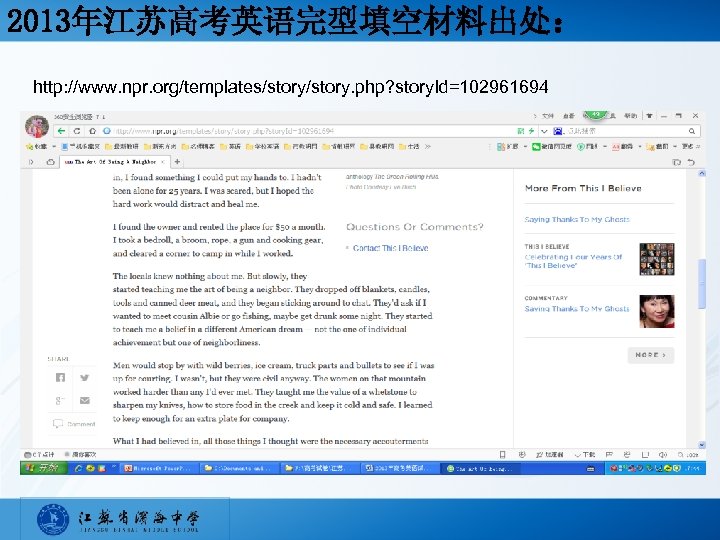Share the story on Facebook
720x540 pixels.
[x=60, y=377]
